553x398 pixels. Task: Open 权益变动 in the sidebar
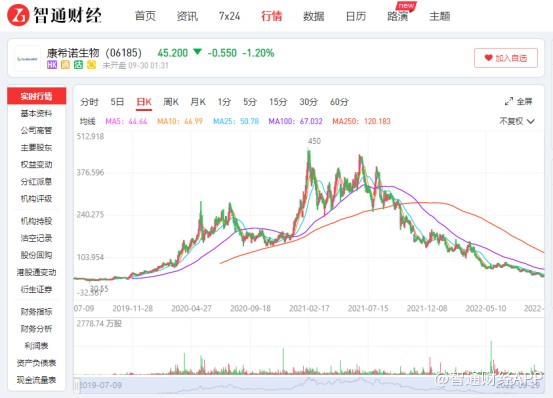coord(36,164)
